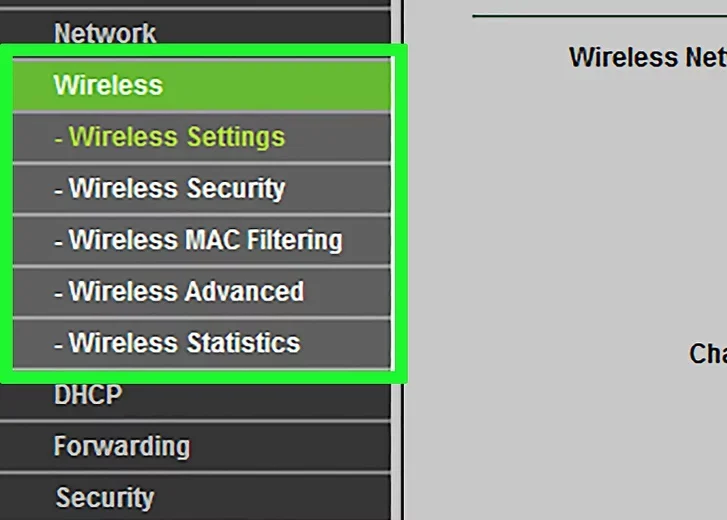
Task: Expand the Forwarding section submenu
Action: coord(195,447)
